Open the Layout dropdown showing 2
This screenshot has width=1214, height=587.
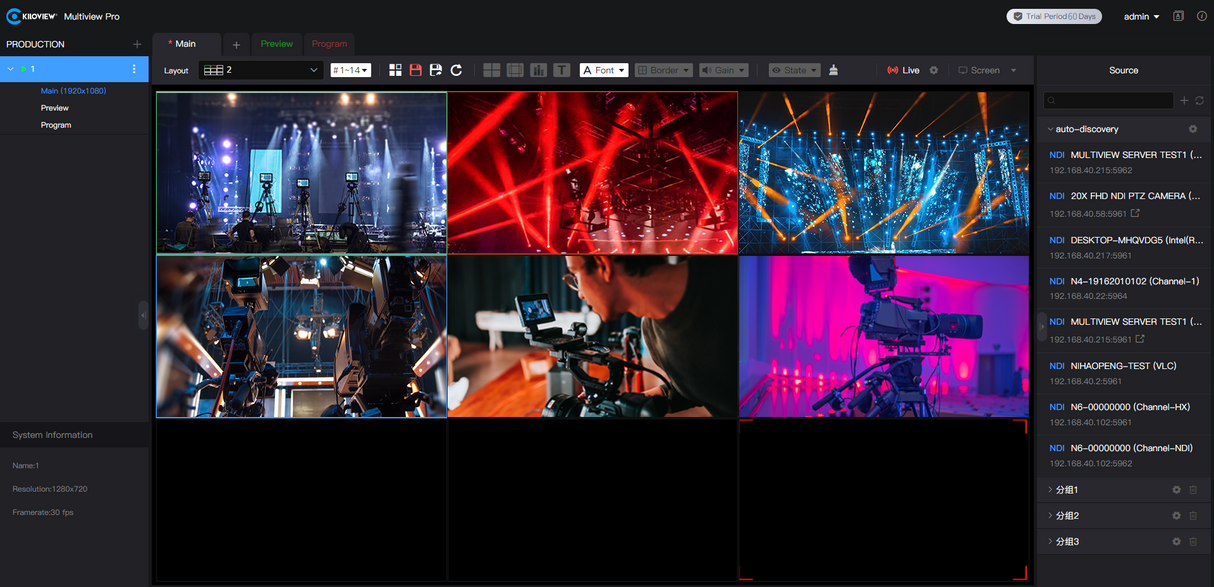[x=260, y=70]
